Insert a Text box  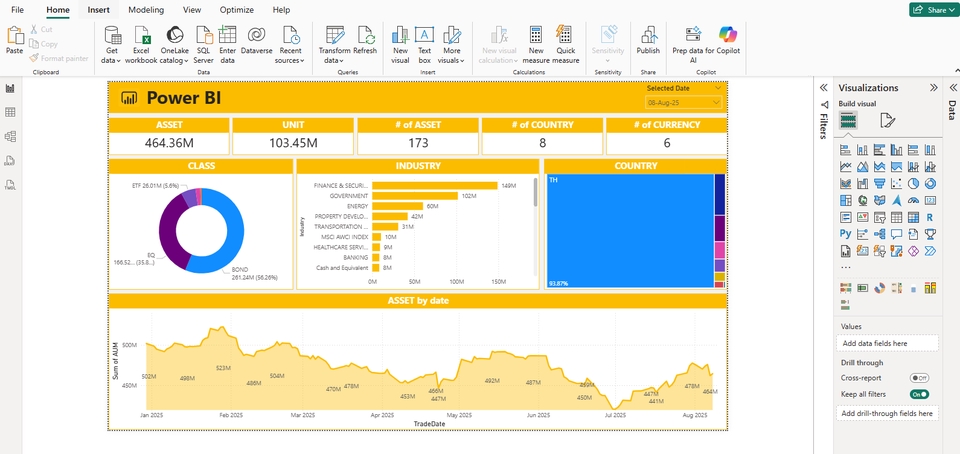425,36
